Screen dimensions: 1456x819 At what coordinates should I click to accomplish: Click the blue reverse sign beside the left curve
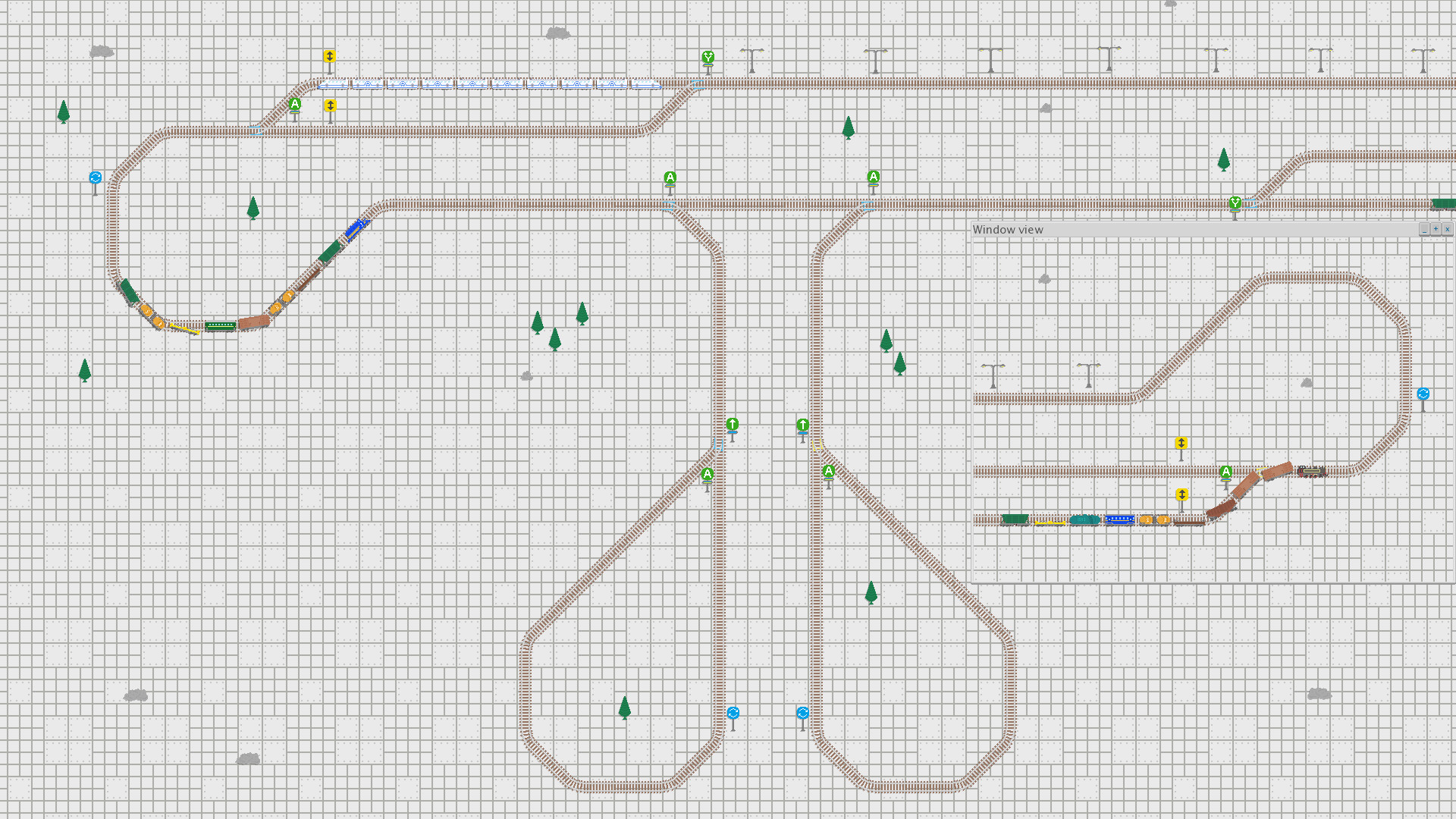96,177
